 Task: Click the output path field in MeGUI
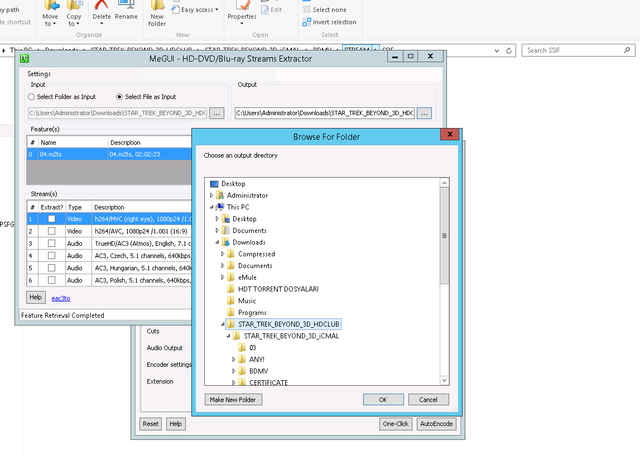(324, 113)
